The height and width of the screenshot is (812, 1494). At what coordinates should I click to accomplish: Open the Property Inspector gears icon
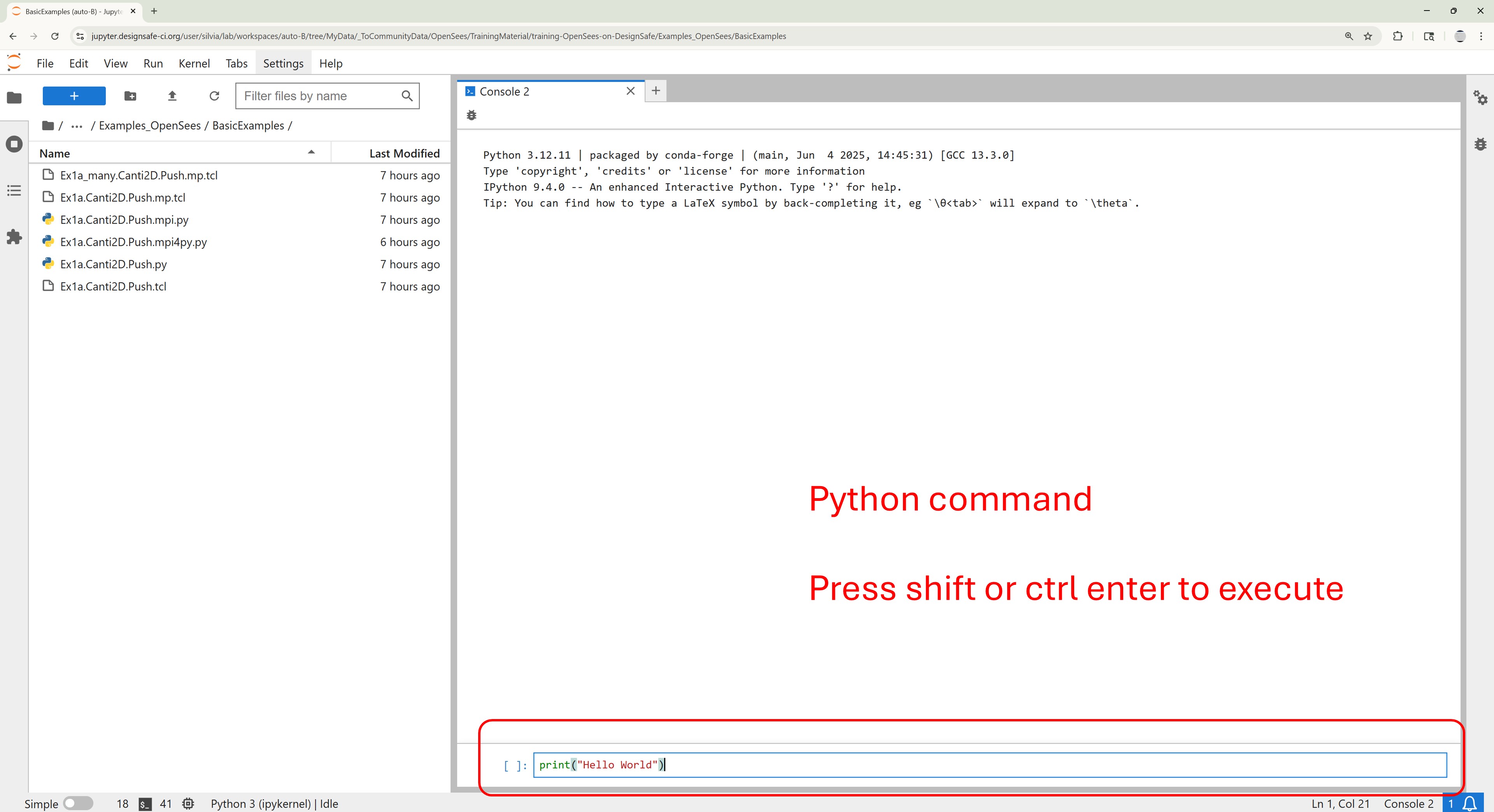(x=1480, y=97)
